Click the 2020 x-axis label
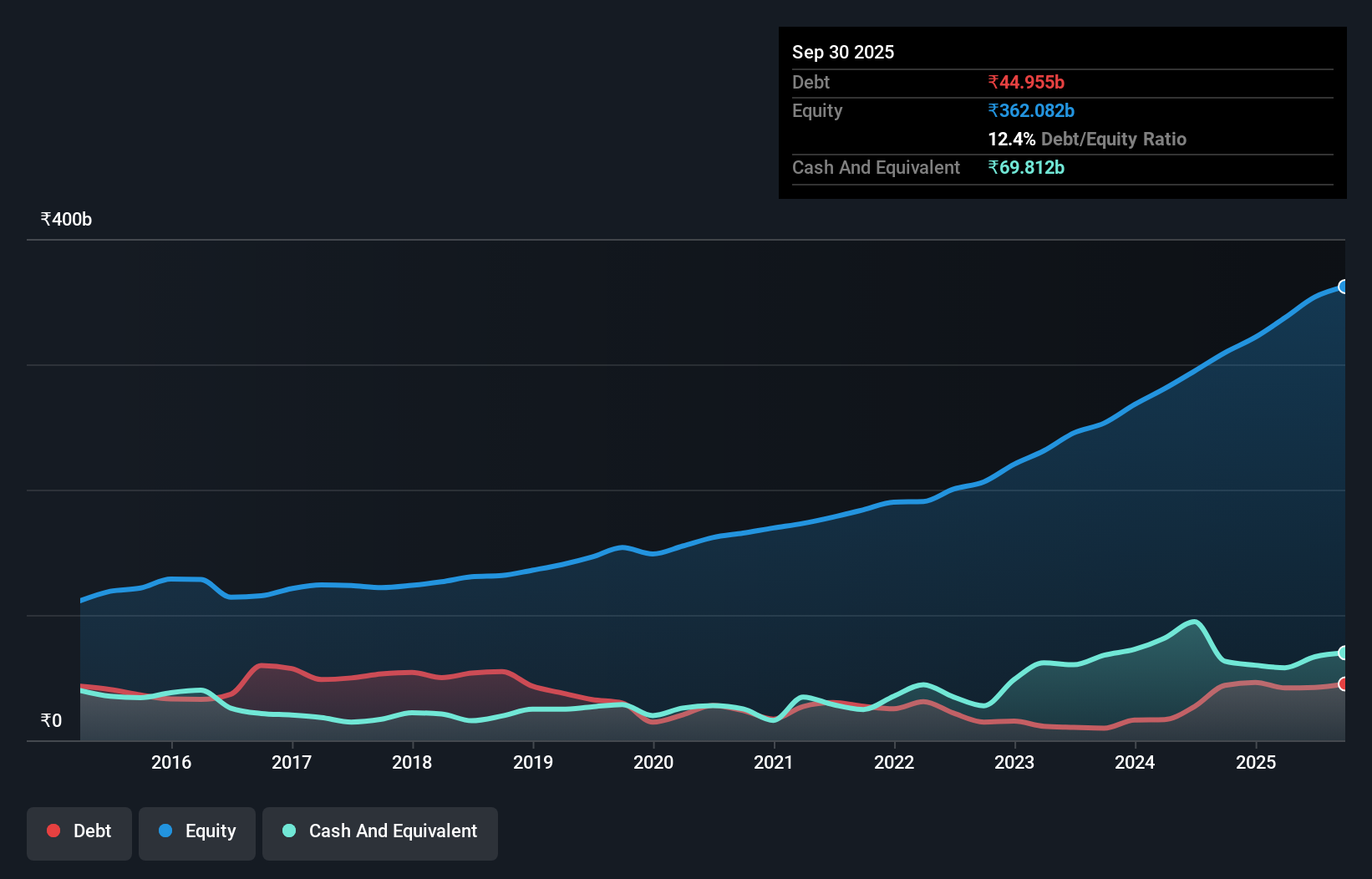1372x879 pixels. (653, 762)
